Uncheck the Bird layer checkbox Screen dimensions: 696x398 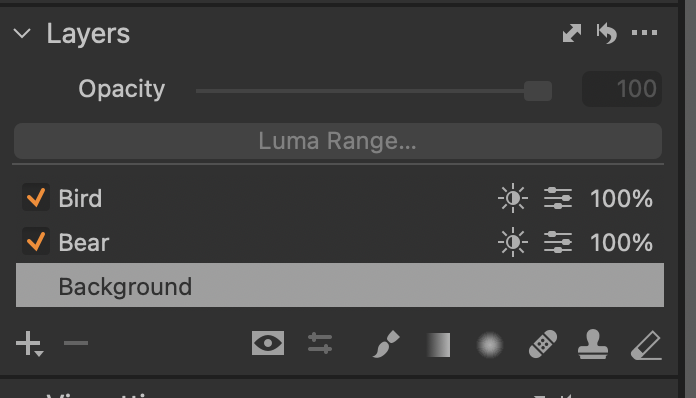pos(36,197)
